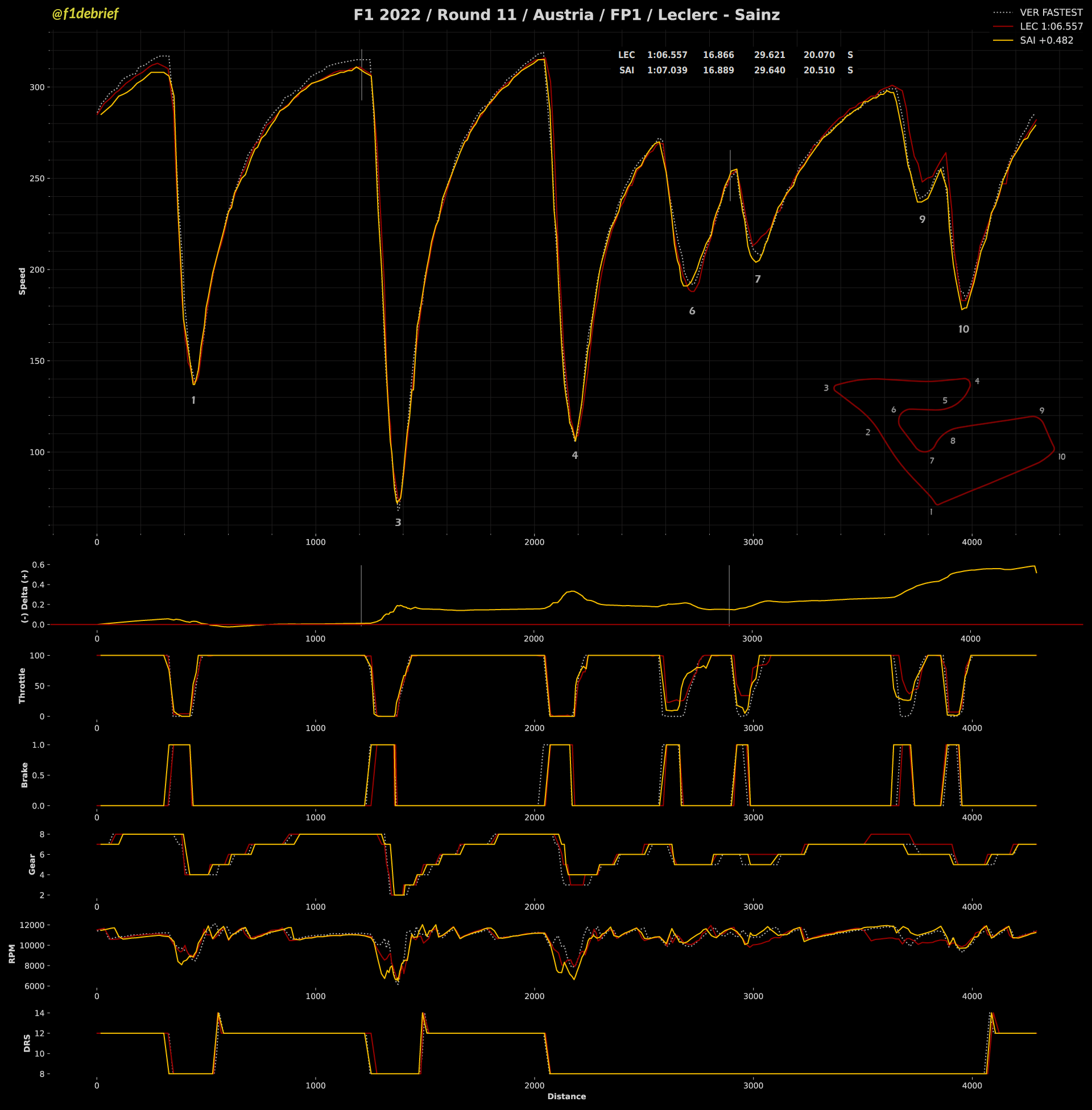Click the @f1debrief watermark handle

85,14
